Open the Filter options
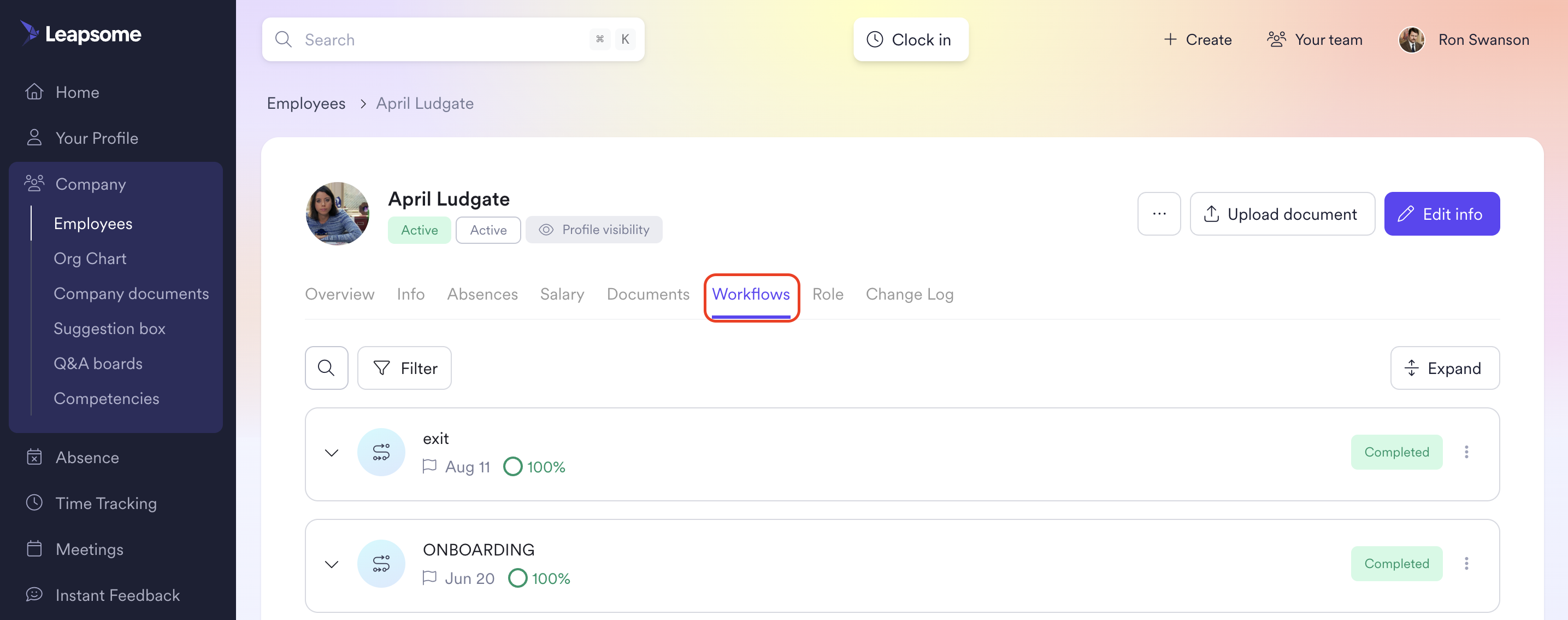 [404, 368]
